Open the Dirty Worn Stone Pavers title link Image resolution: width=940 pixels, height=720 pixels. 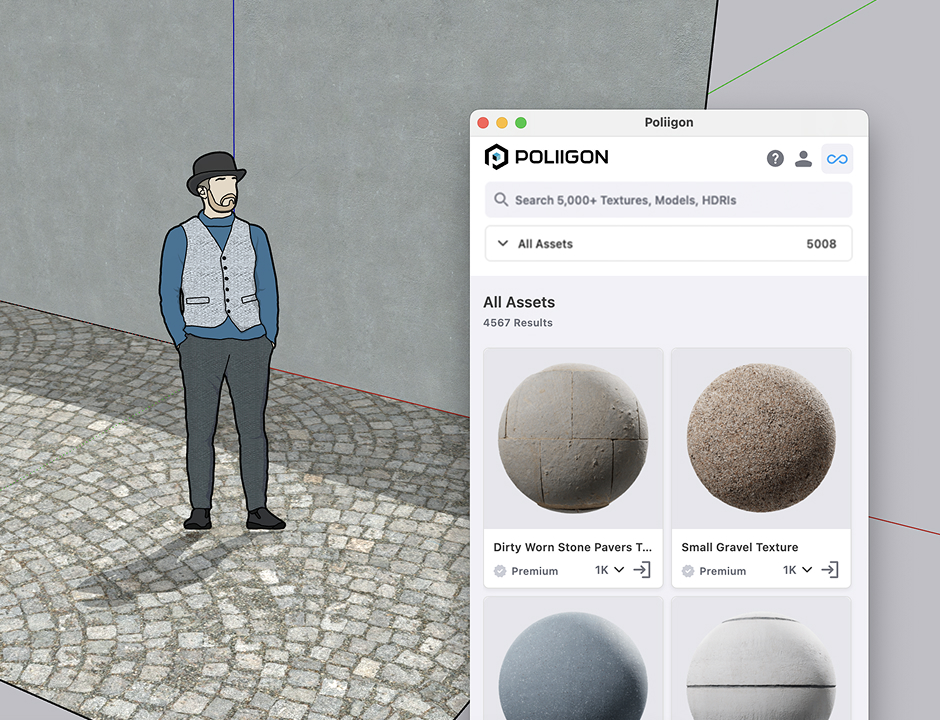click(572, 547)
